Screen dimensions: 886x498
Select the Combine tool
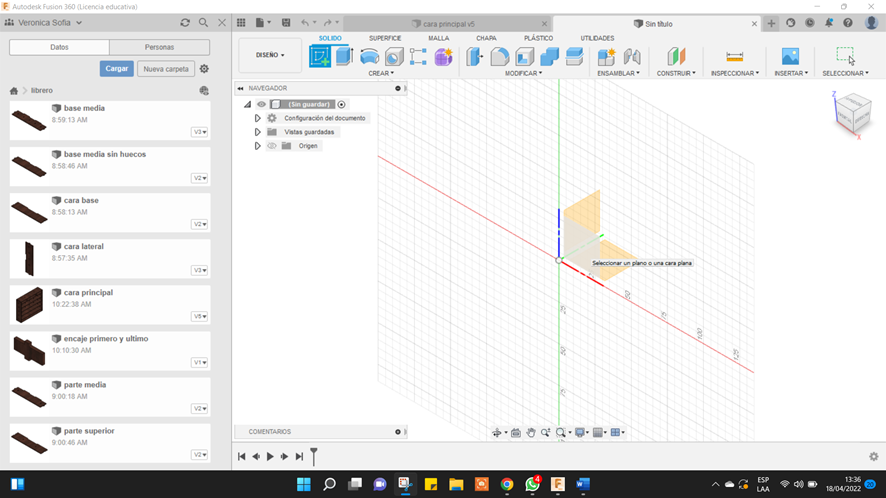click(549, 57)
